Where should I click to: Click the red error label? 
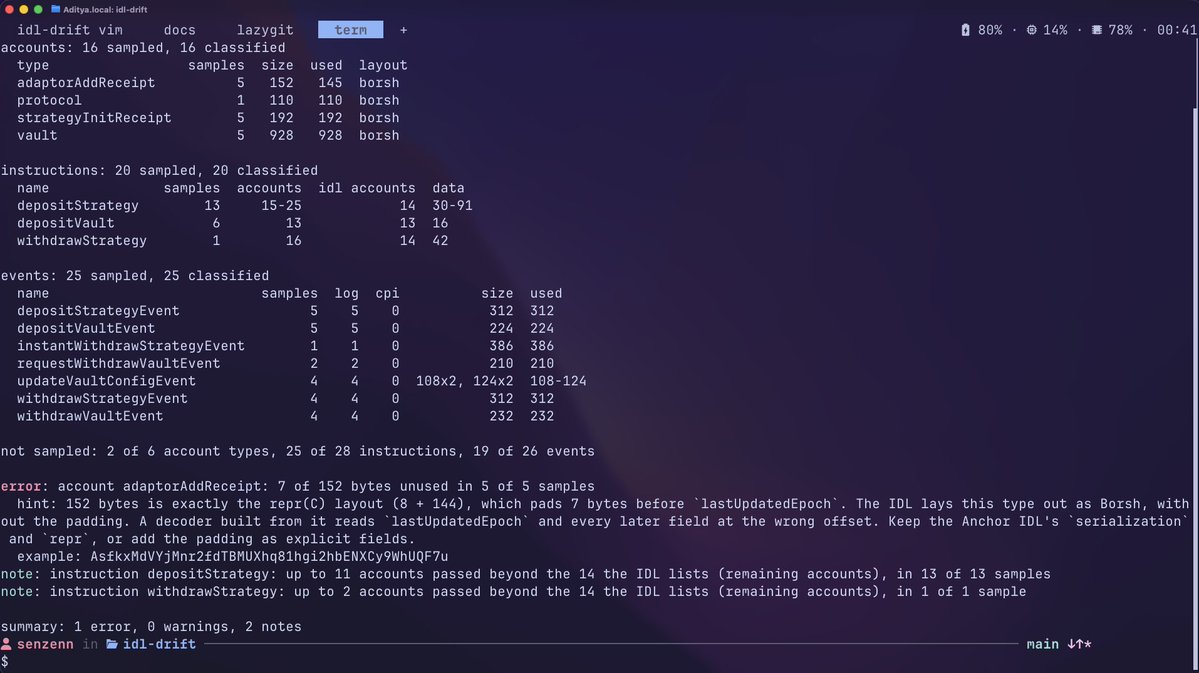[21, 486]
